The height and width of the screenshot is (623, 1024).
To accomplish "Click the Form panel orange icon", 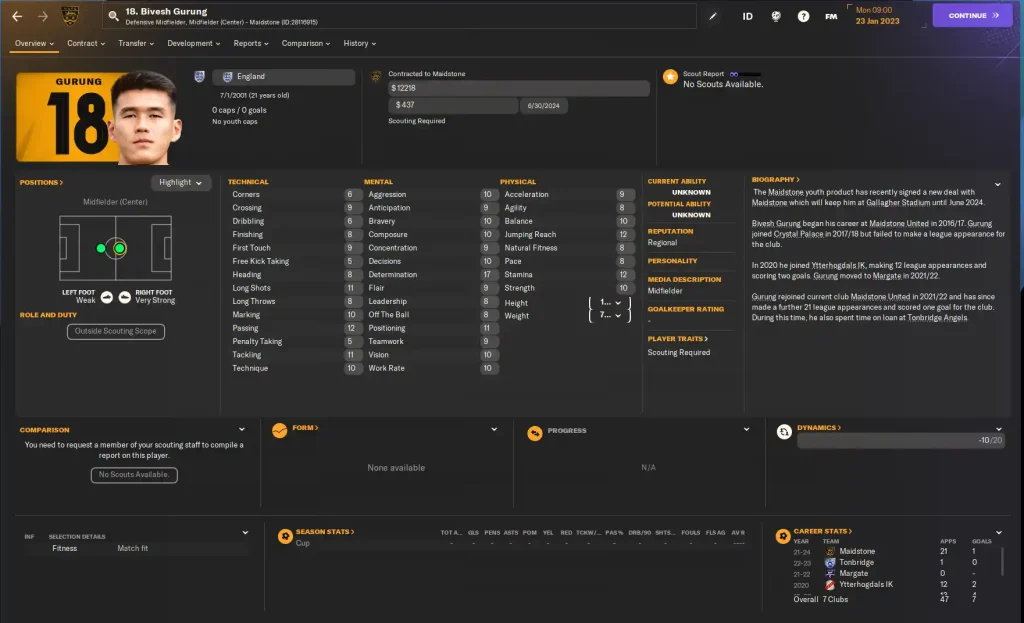I will 280,431.
